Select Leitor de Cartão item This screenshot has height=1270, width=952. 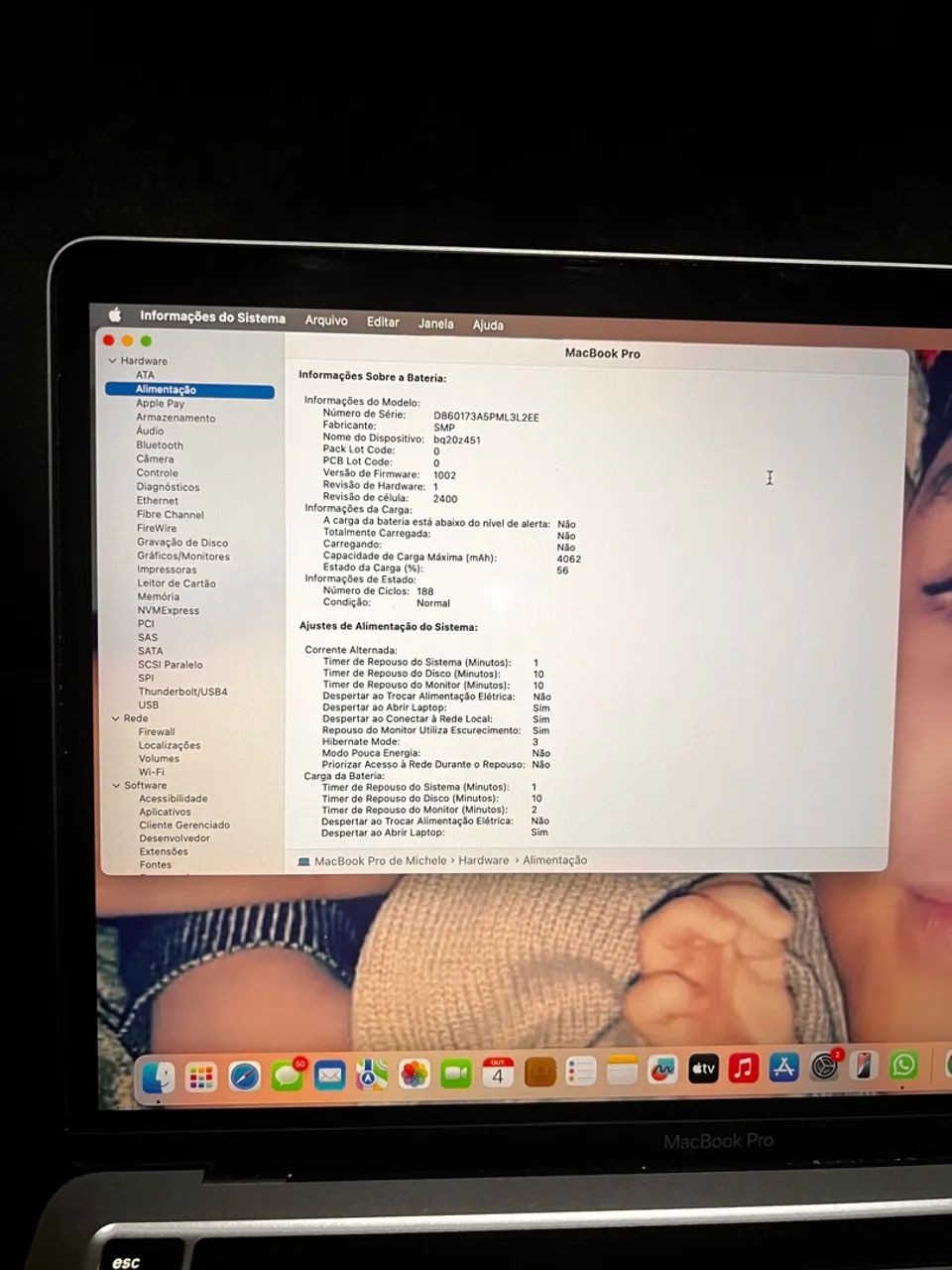tap(177, 583)
